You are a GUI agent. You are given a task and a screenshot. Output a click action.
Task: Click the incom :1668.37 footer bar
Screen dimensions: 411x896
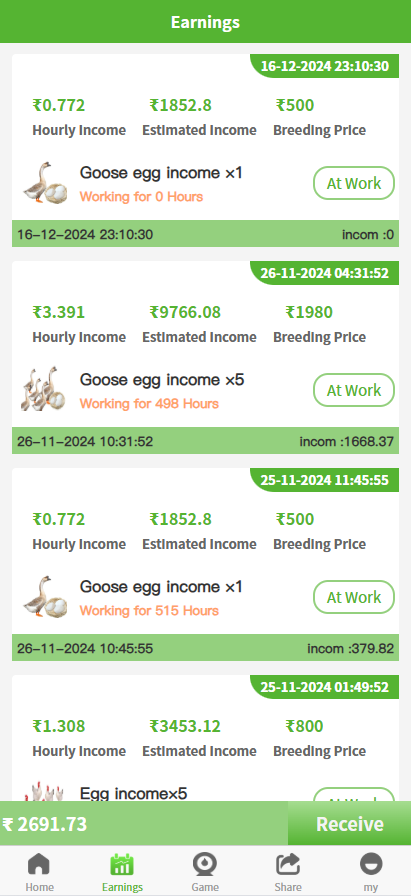tap(205, 441)
